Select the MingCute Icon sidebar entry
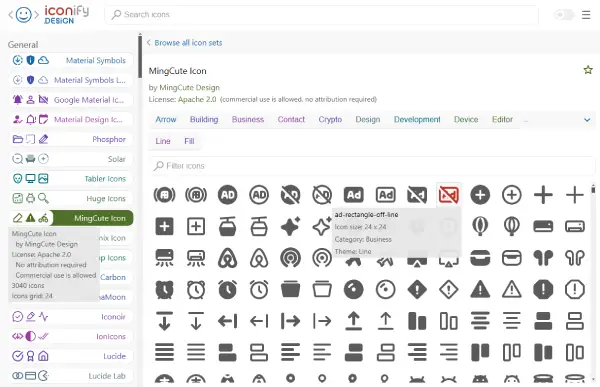600x387 pixels. click(71, 218)
